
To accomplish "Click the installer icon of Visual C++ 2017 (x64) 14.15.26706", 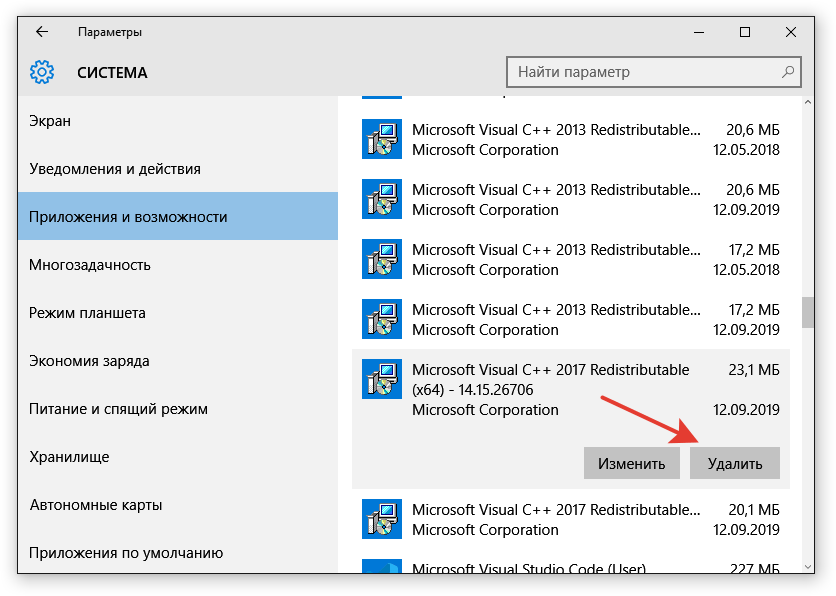I will [382, 379].
